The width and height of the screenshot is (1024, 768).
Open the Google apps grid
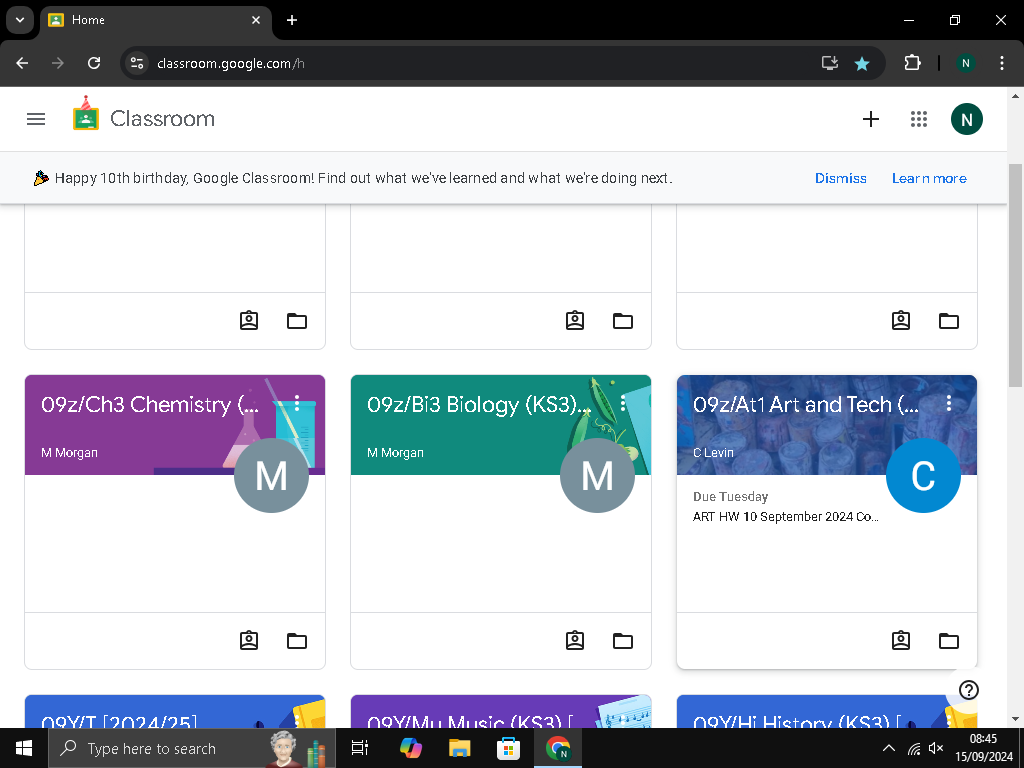pos(919,119)
